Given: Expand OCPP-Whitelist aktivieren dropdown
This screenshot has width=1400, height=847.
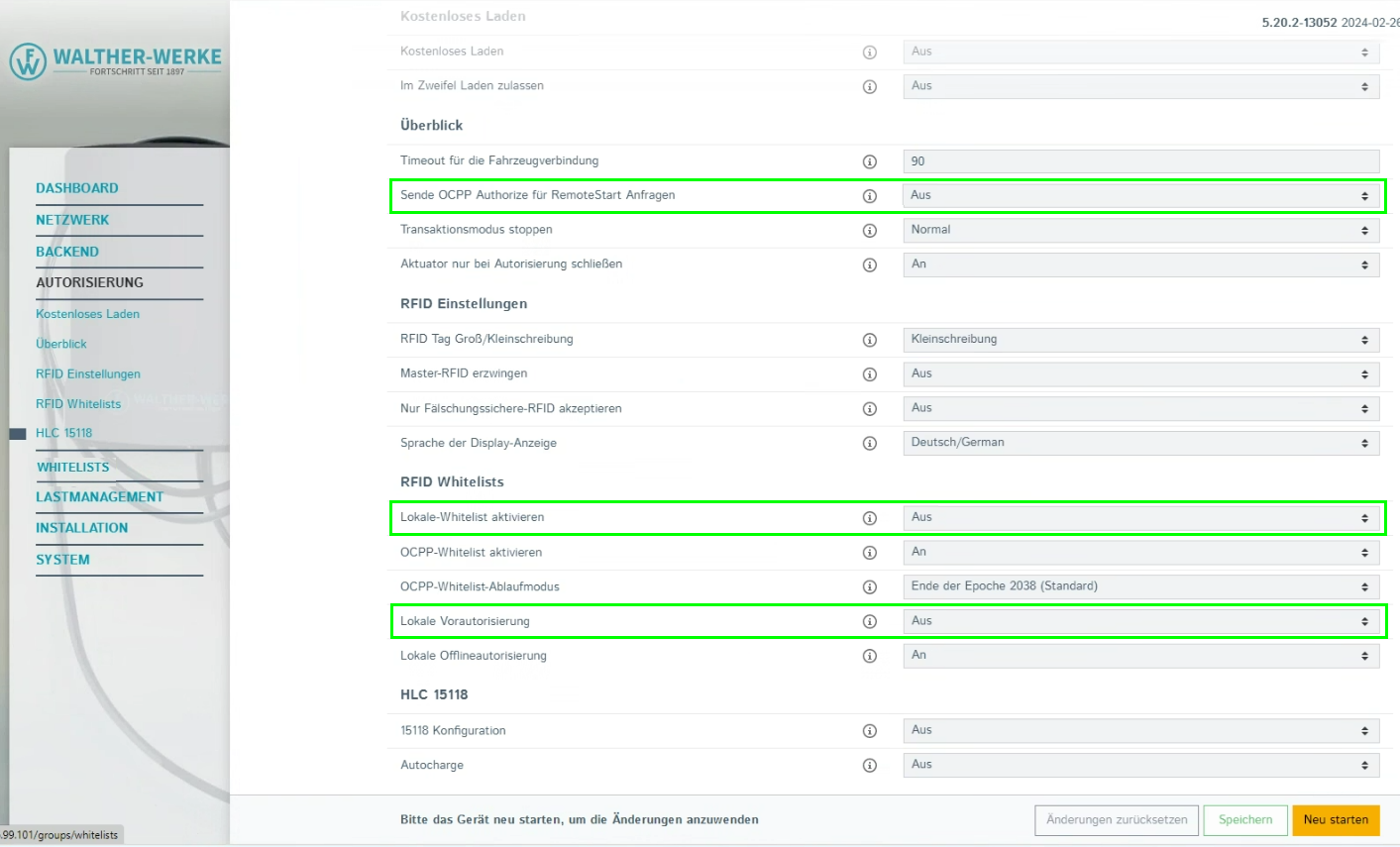Looking at the screenshot, I should (1139, 553).
